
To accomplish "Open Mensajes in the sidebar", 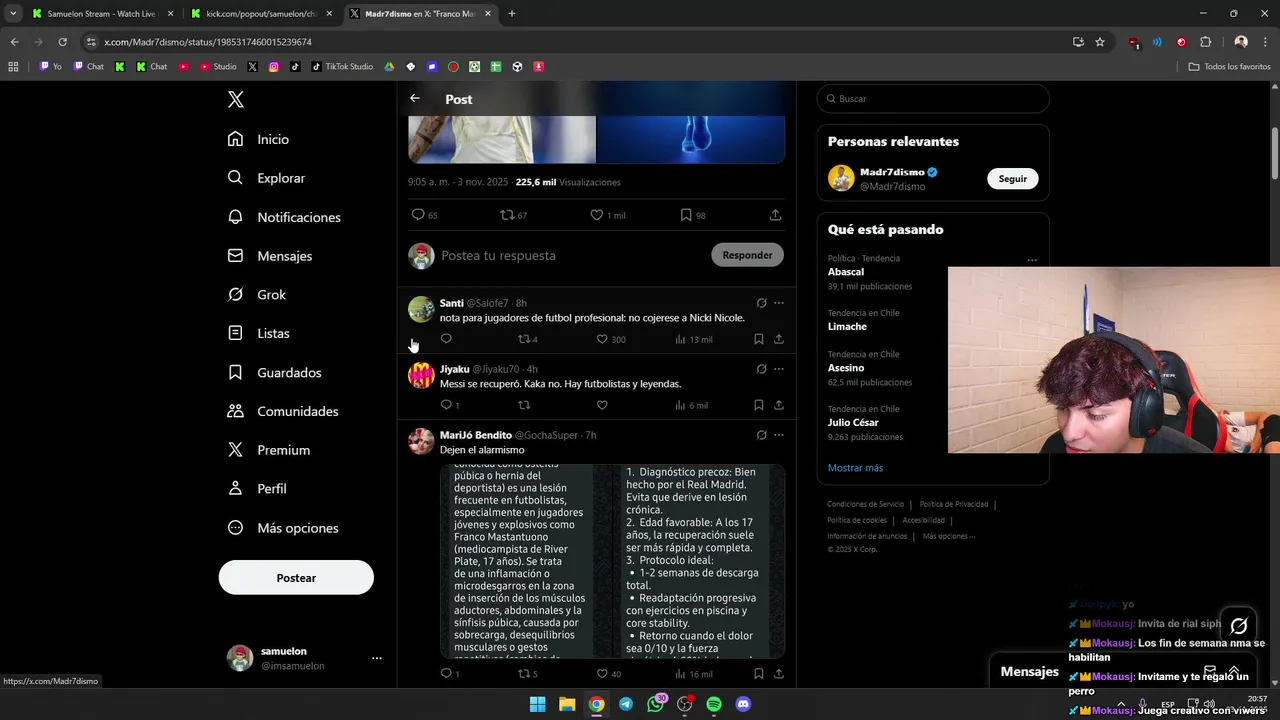I will pos(270,256).
